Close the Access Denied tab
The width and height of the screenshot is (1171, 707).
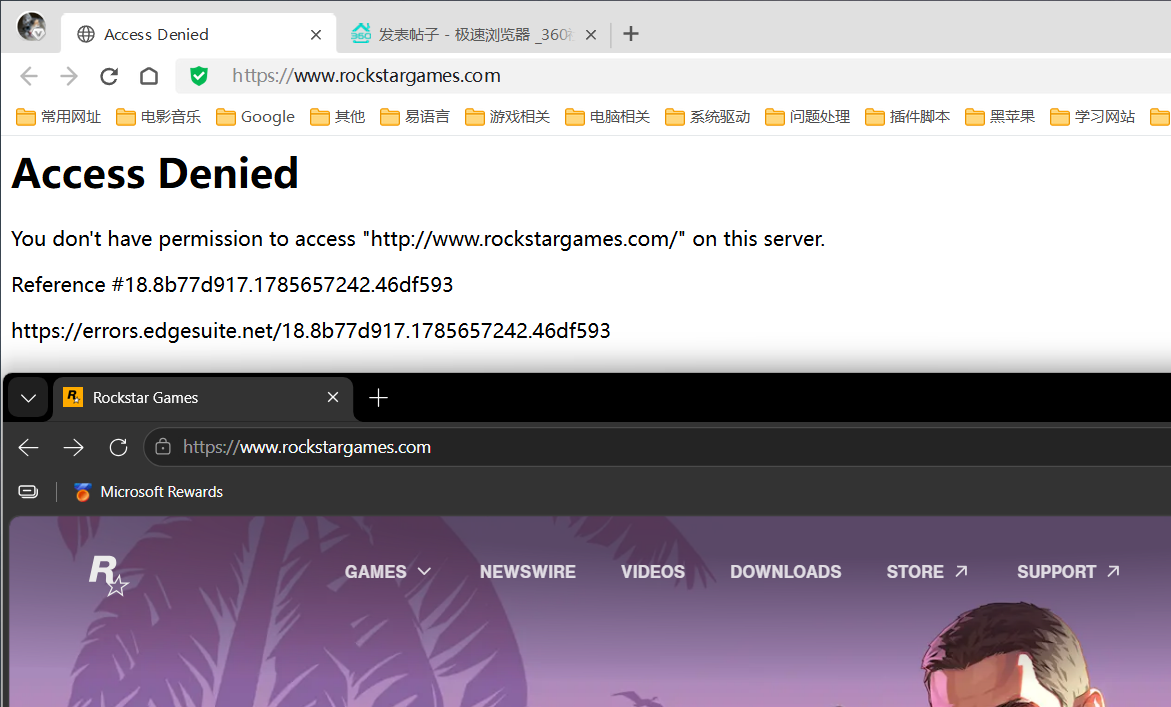click(316, 34)
